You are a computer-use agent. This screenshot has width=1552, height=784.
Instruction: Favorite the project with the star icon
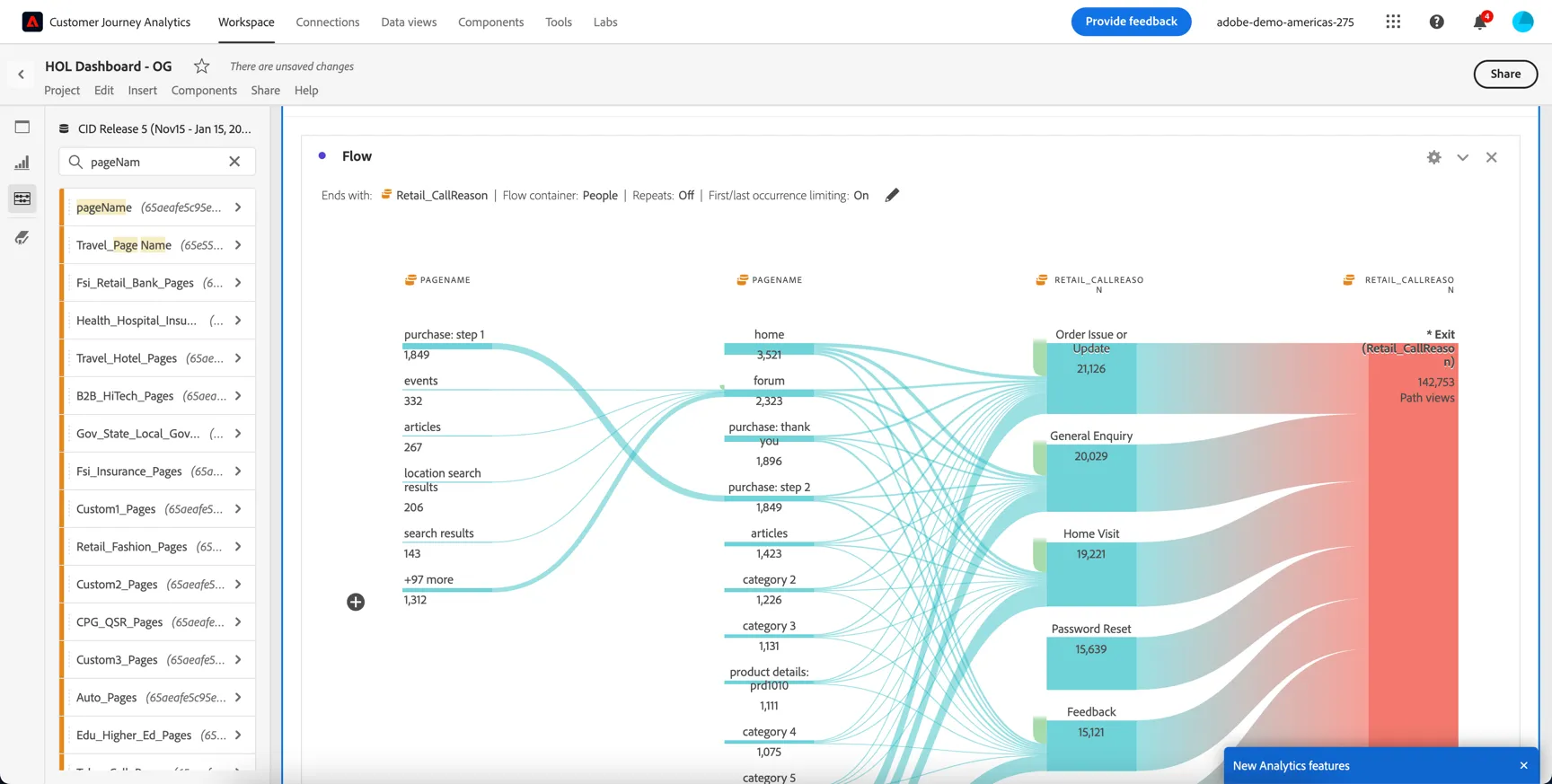202,66
